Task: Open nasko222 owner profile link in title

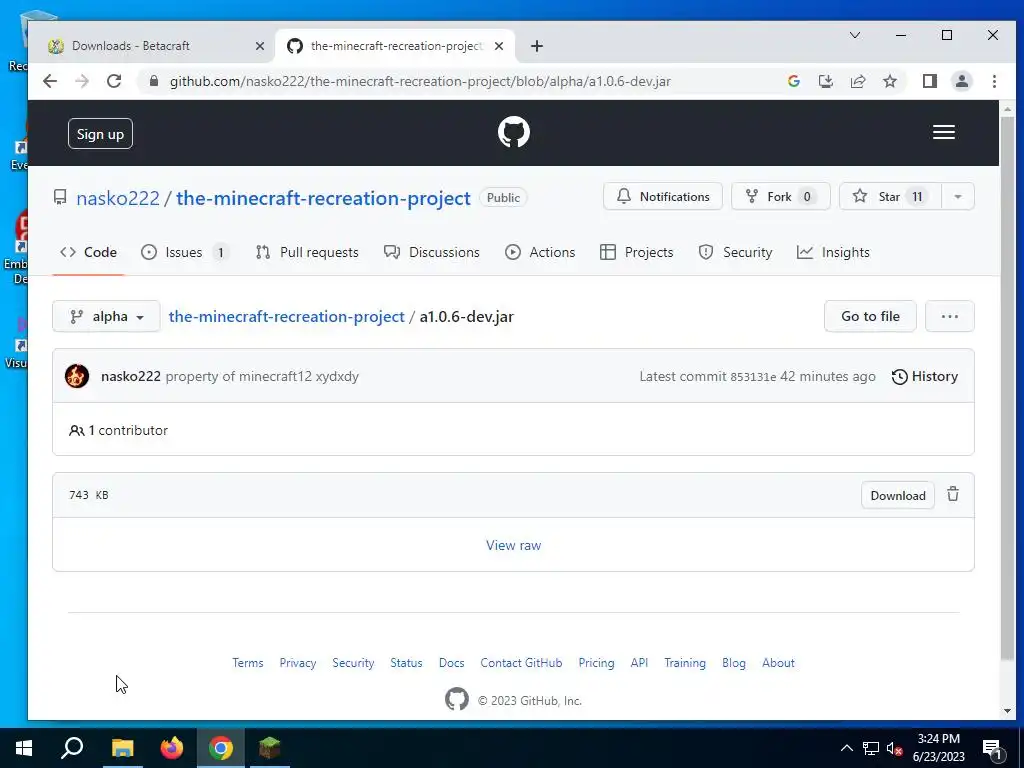Action: tap(118, 198)
